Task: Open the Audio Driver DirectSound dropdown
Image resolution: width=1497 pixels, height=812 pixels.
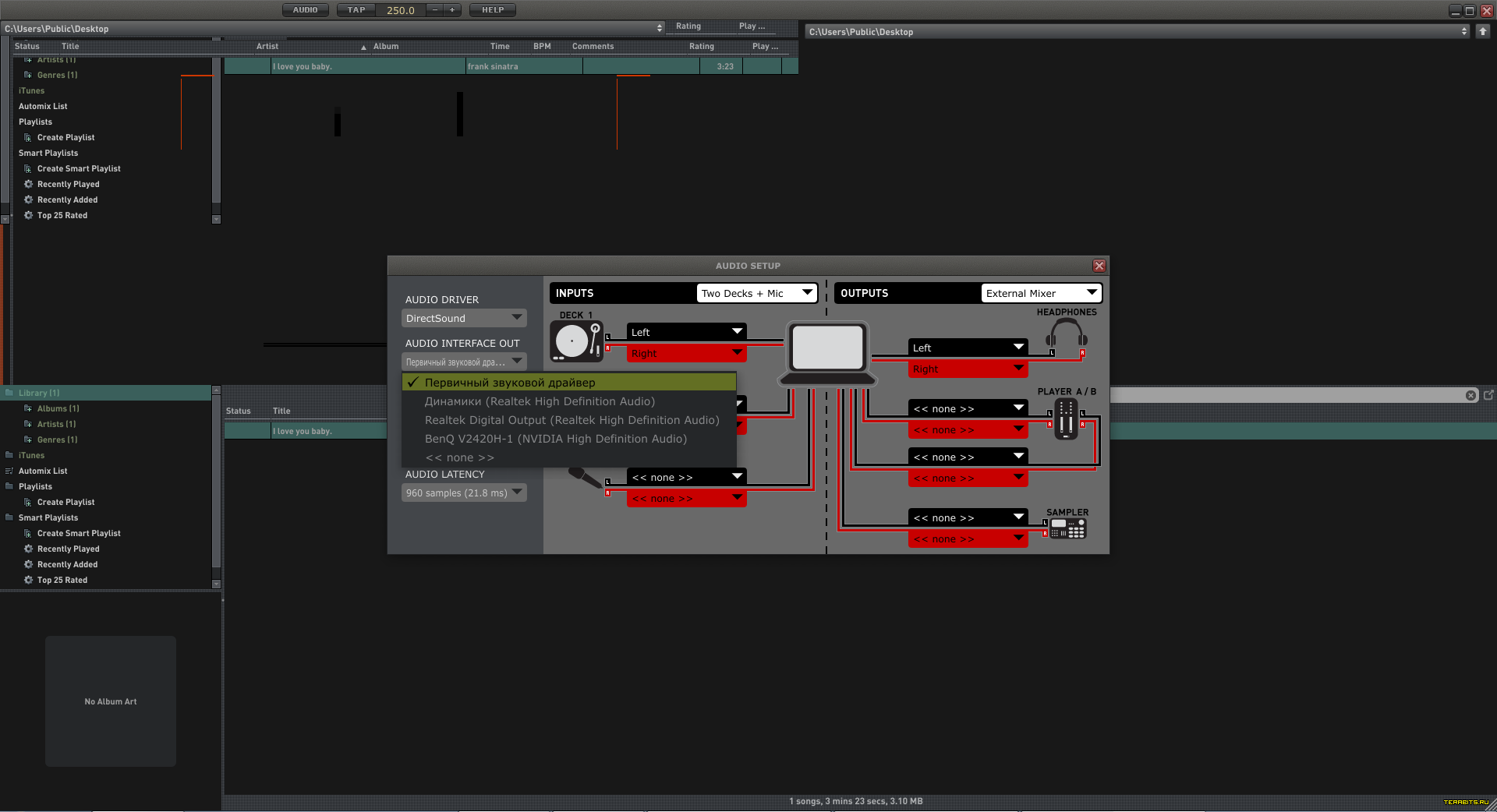Action: [464, 318]
